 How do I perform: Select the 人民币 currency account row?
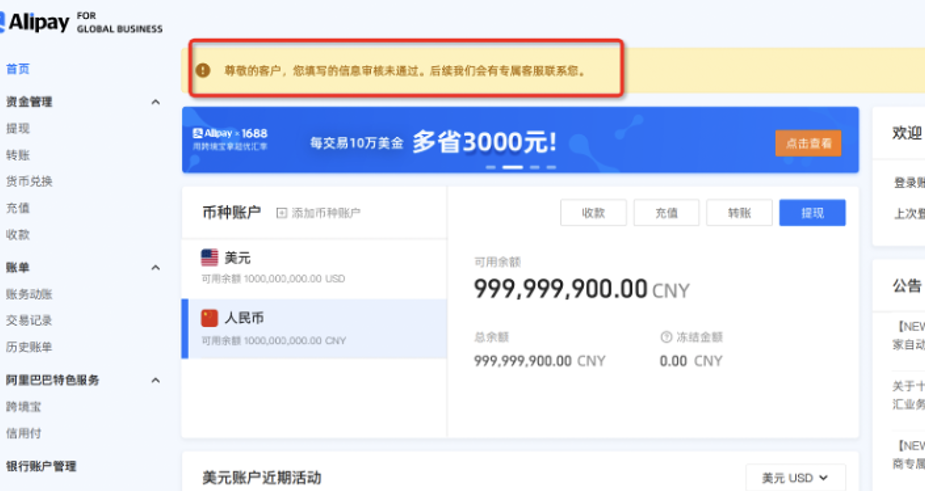(314, 329)
